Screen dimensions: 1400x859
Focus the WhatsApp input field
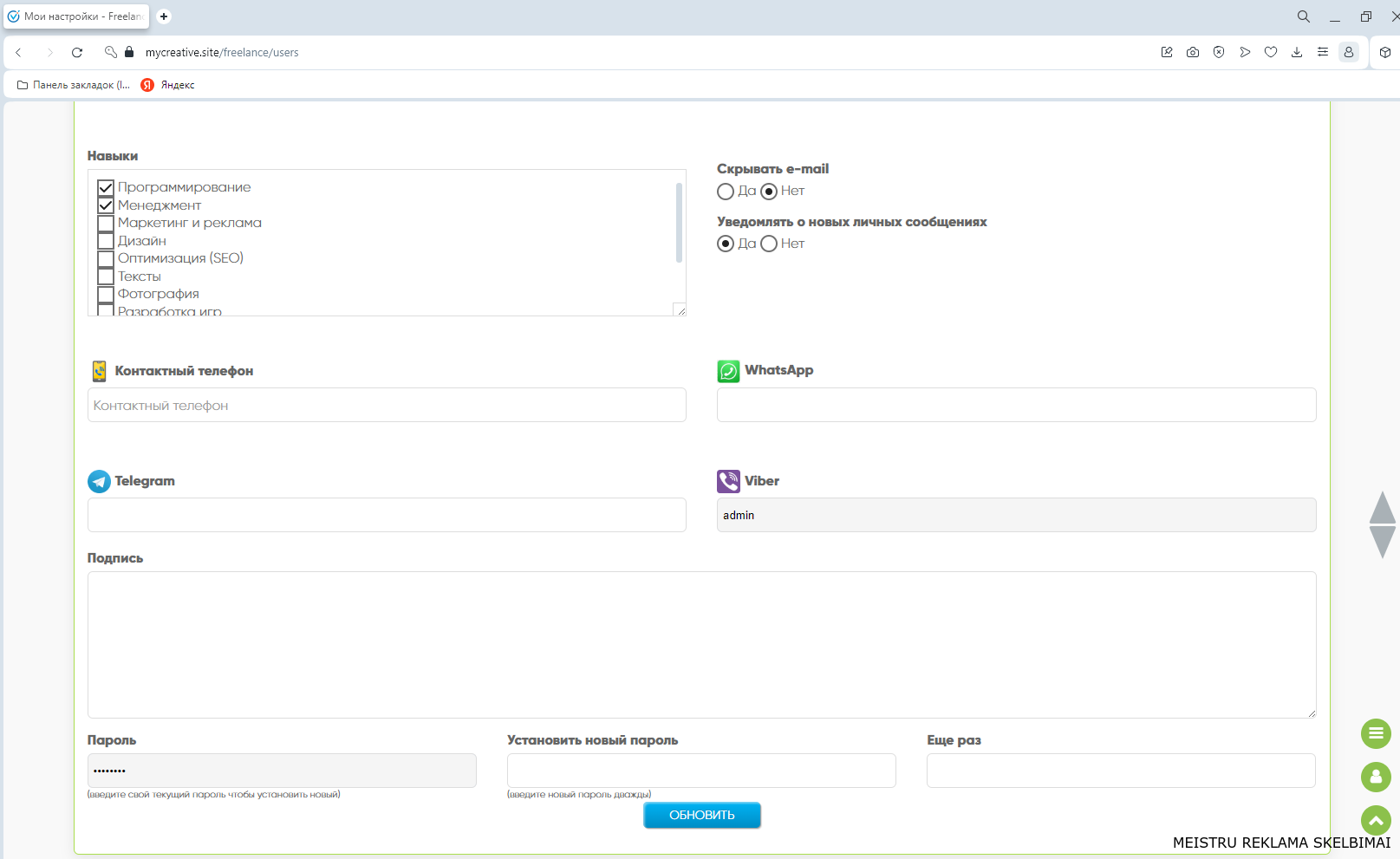1016,405
